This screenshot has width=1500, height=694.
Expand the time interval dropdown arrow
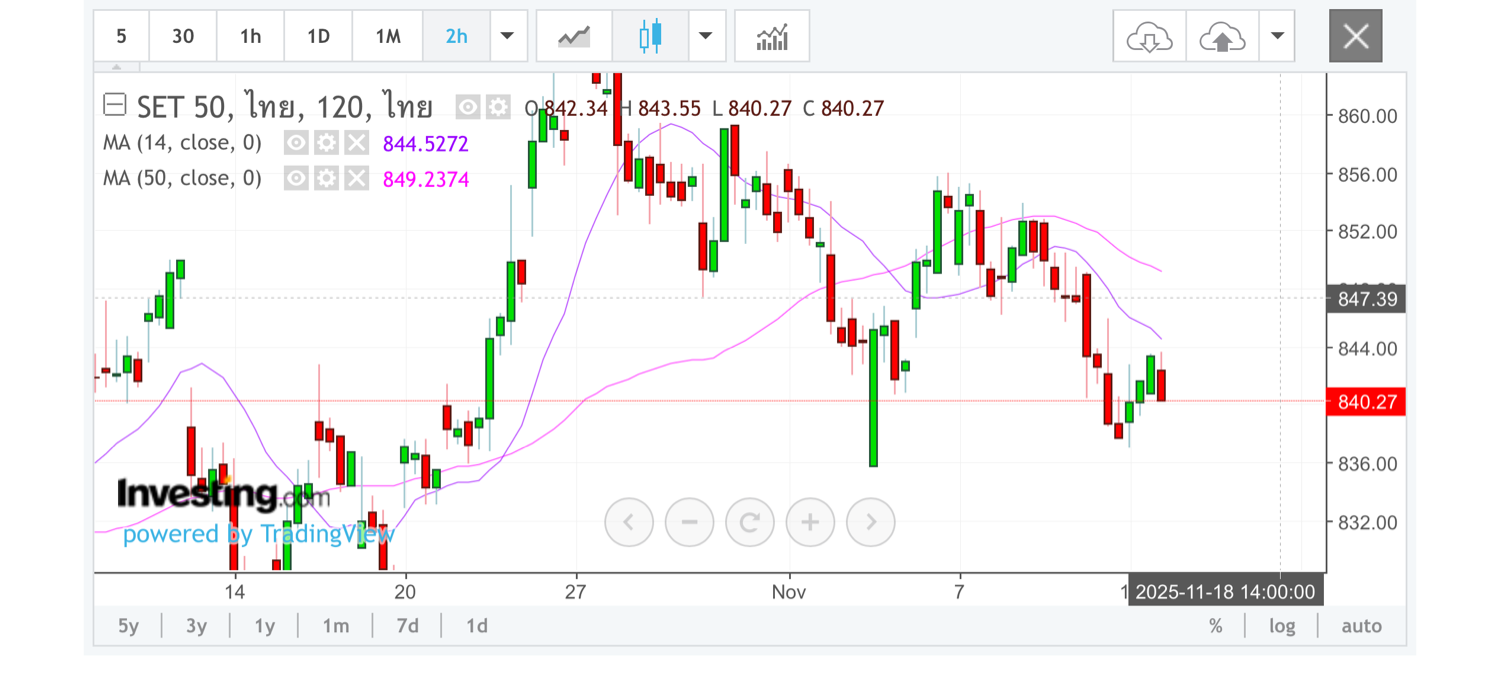click(507, 37)
